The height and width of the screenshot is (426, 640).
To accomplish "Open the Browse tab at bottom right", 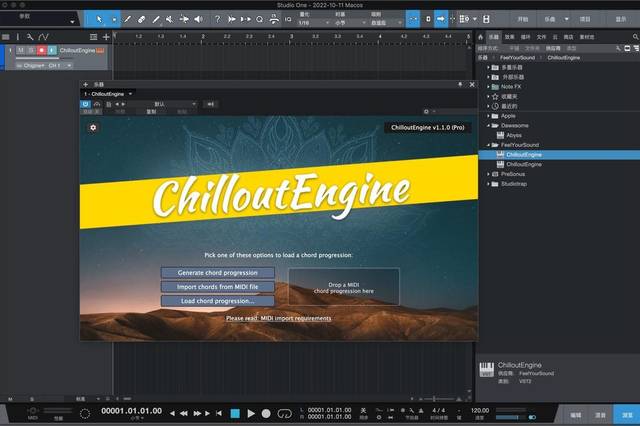I will (627, 415).
